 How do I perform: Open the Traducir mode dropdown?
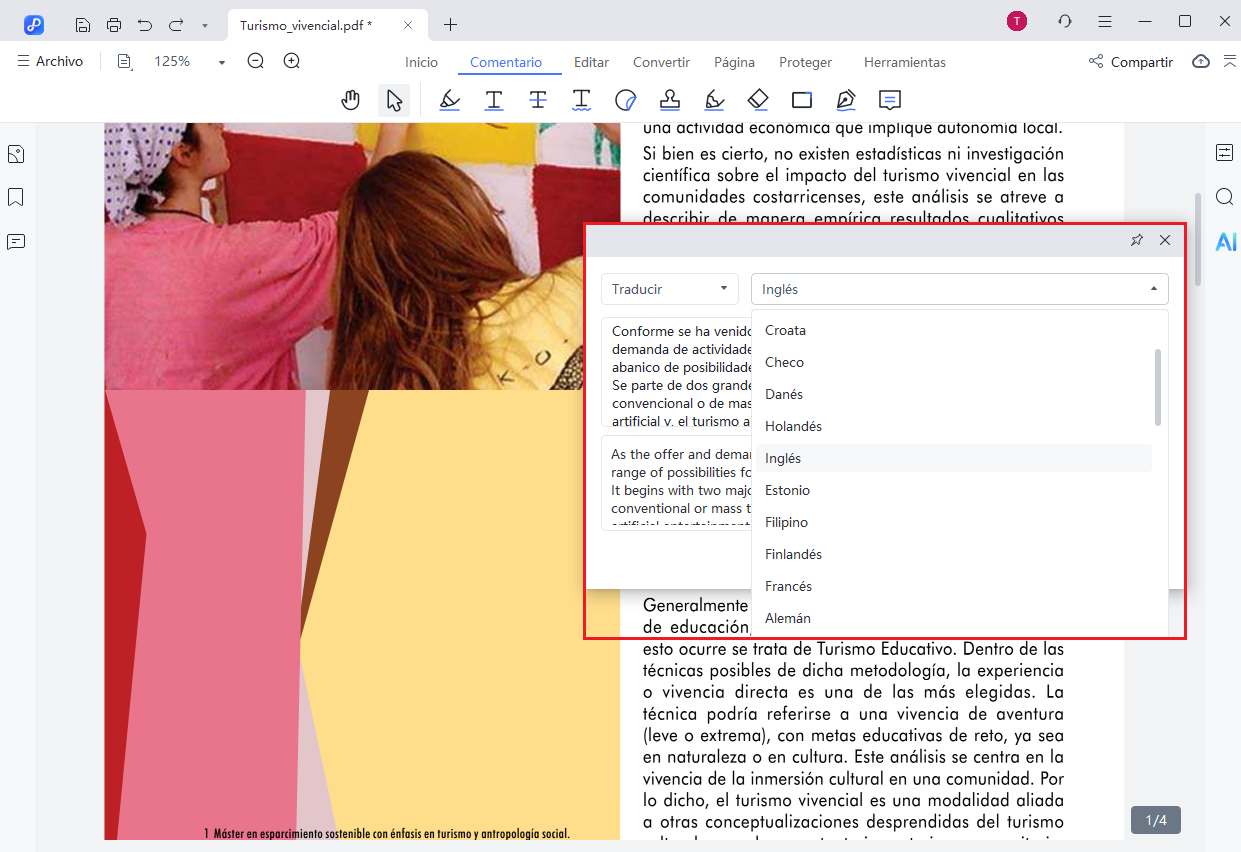pos(669,289)
